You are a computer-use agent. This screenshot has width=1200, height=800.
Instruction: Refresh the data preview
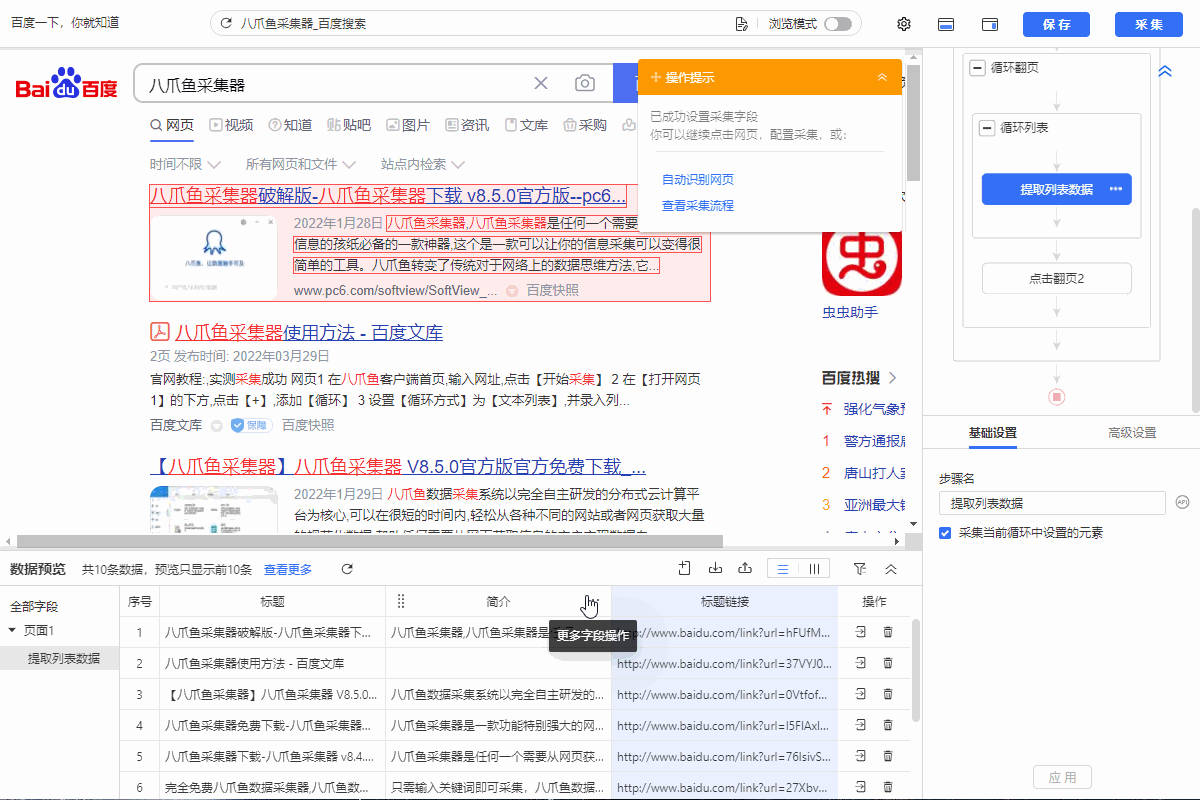(347, 569)
